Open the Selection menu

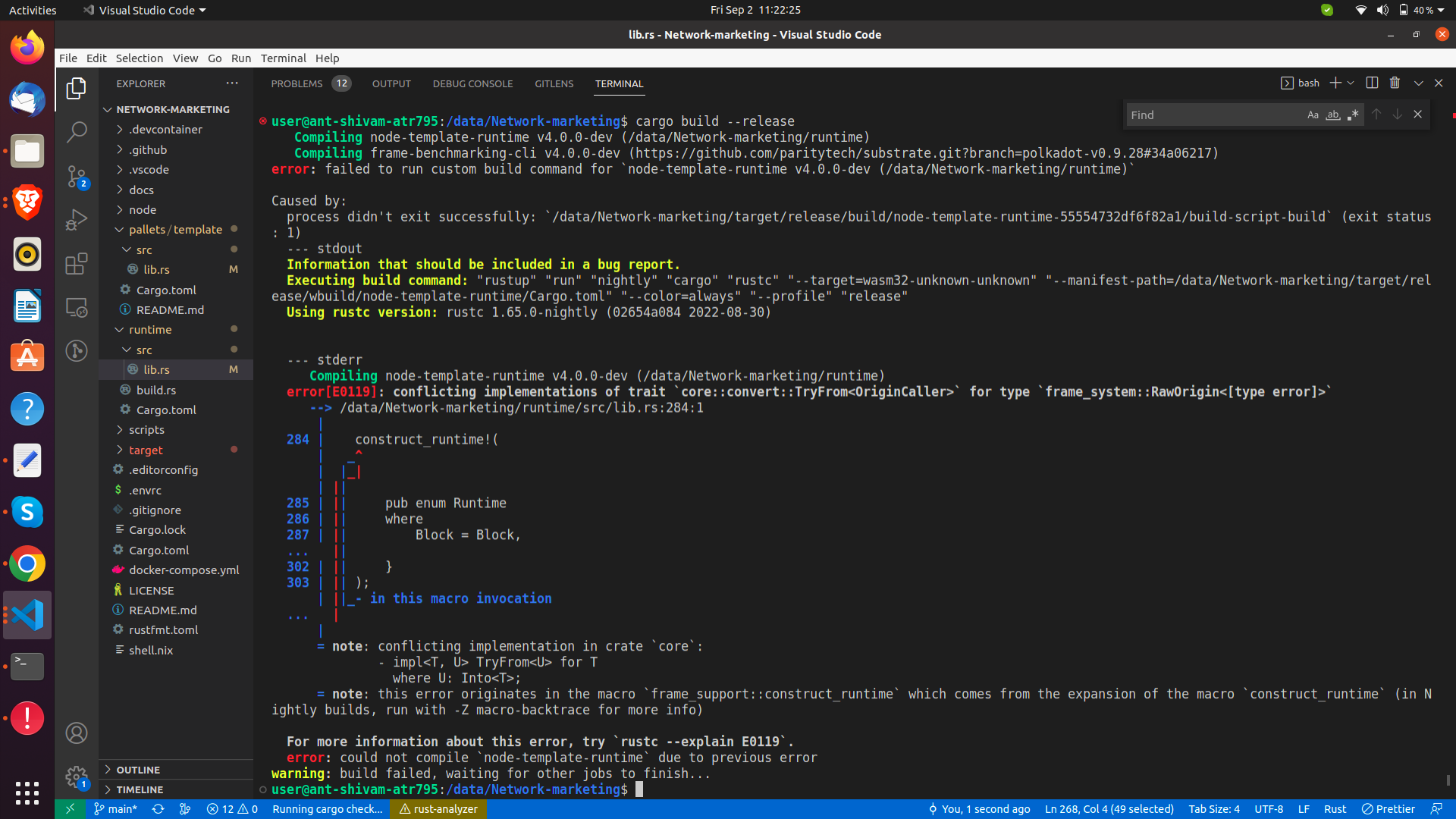pos(139,58)
